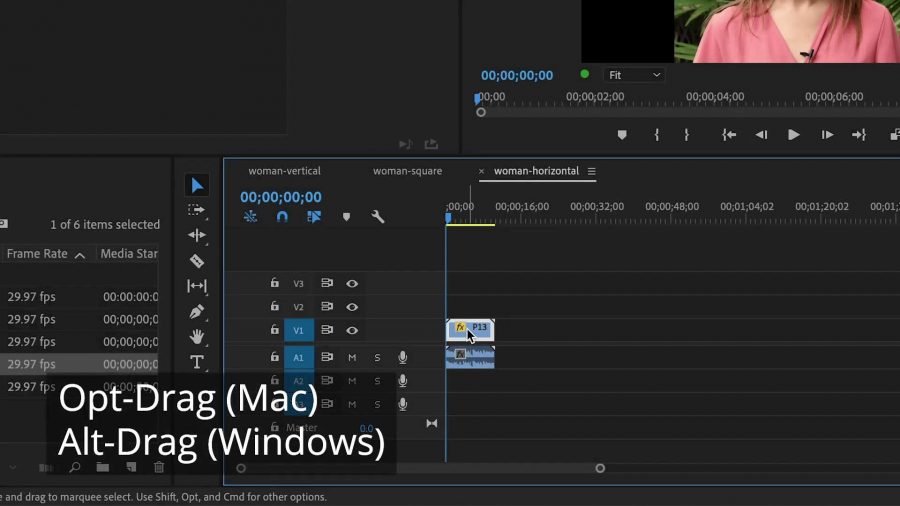The image size is (900, 506).
Task: Add marker in Program monitor
Action: pos(622,135)
